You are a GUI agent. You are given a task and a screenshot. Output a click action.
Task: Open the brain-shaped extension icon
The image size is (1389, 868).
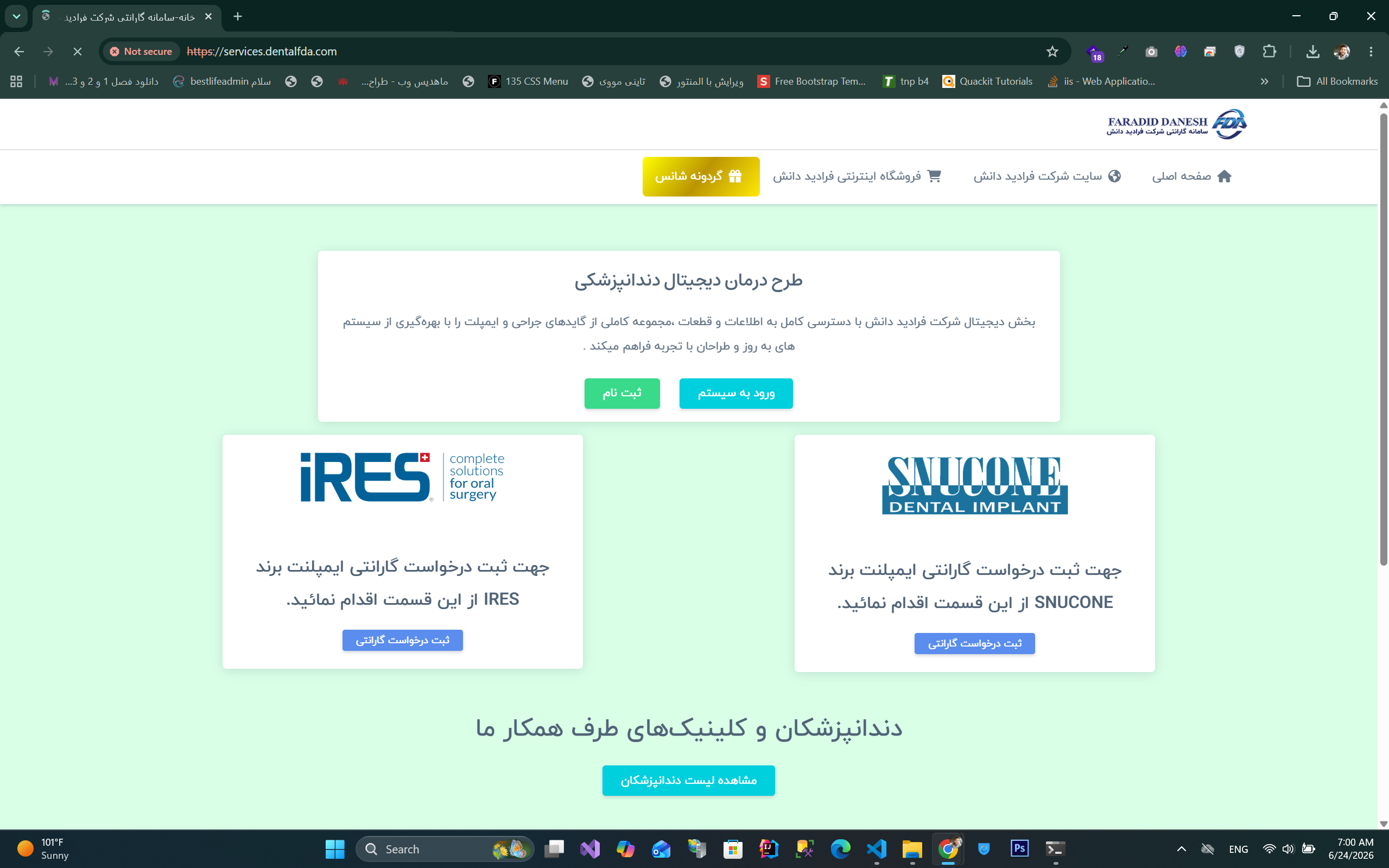1181,52
